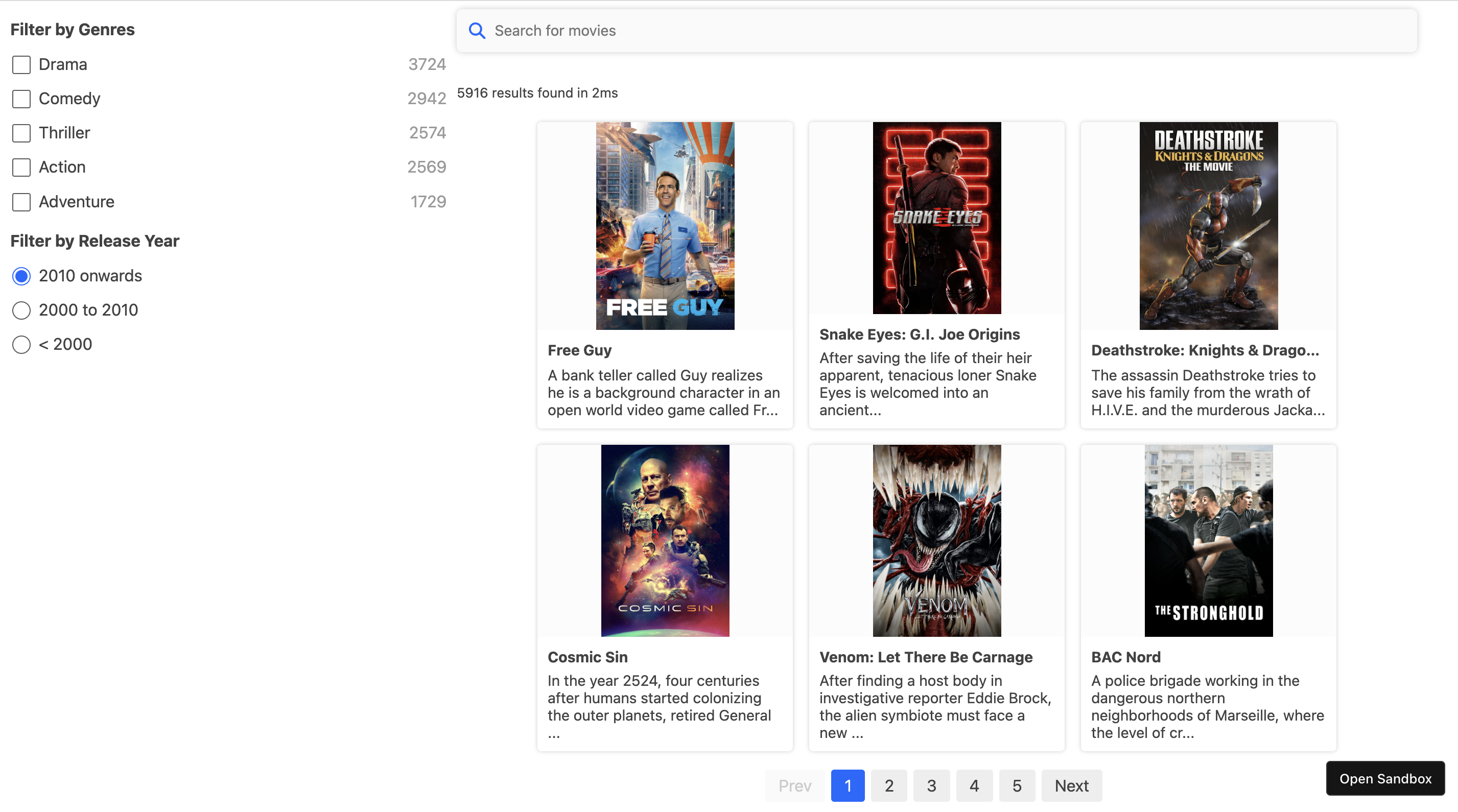The width and height of the screenshot is (1458, 812).
Task: Click the BAC Nord movie thumbnail
Action: point(1208,540)
